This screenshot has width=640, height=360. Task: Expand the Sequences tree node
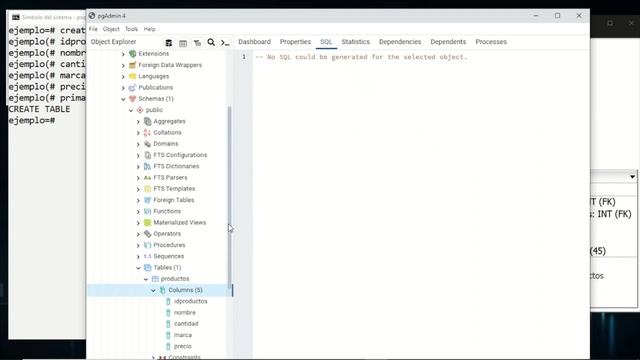pyautogui.click(x=138, y=256)
